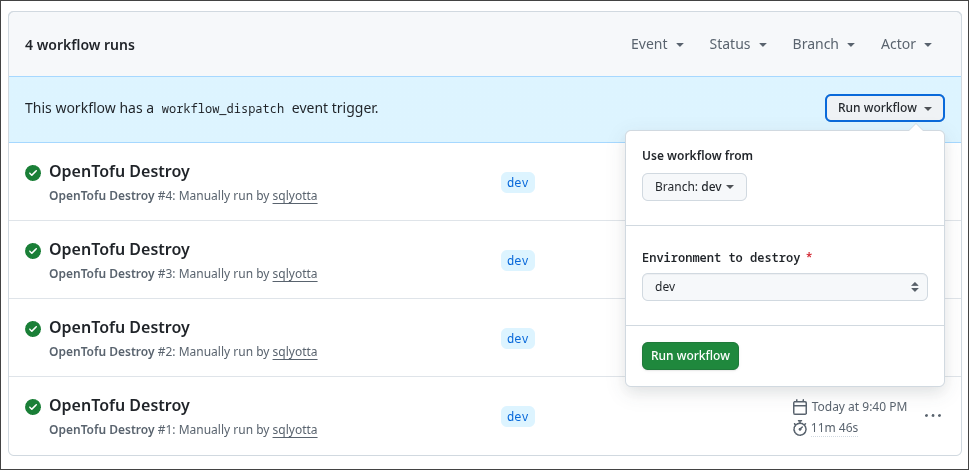This screenshot has width=969, height=470.
Task: Click success check icon for run #1
Action: [33, 407]
